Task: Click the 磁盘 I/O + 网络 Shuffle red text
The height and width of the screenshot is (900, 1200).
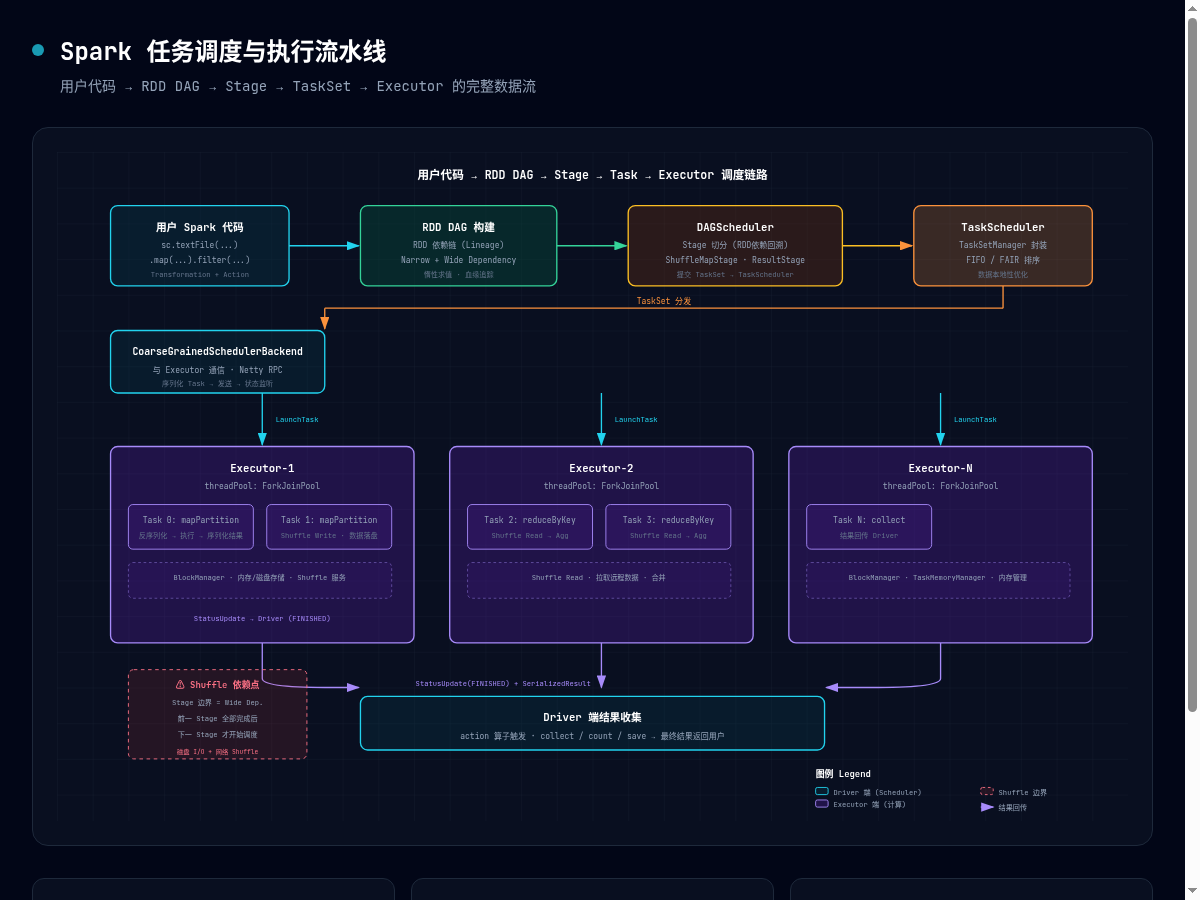Action: point(217,751)
